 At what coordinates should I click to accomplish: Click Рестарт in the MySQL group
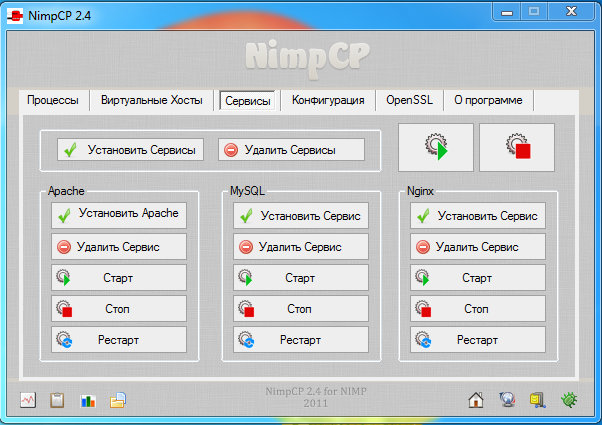(x=301, y=340)
